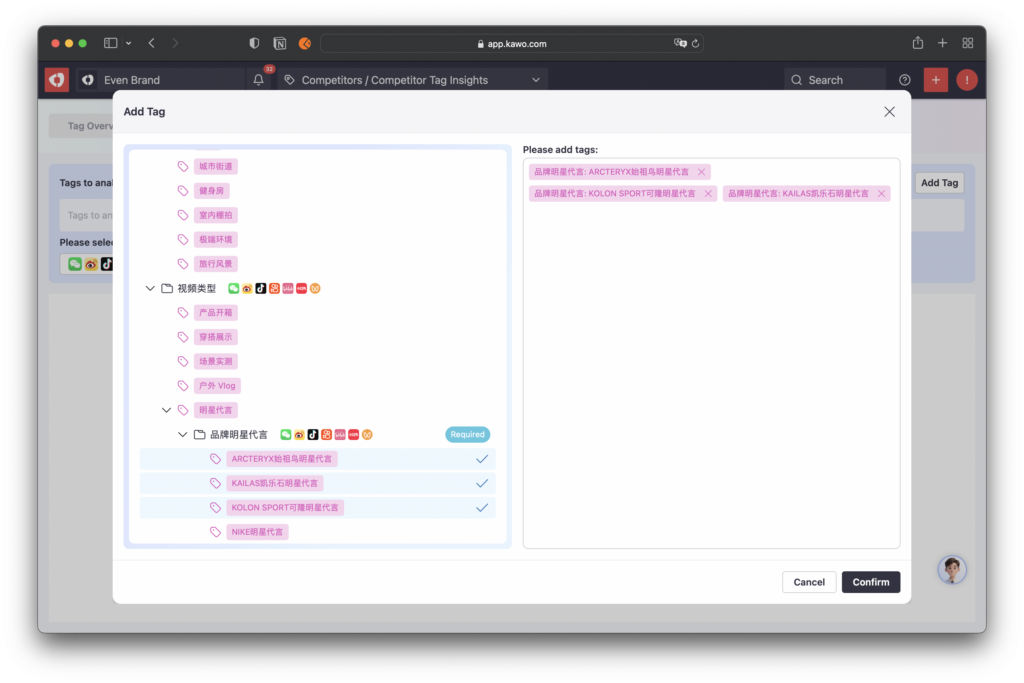The image size is (1024, 683).
Task: Click the Search field
Action: point(835,80)
